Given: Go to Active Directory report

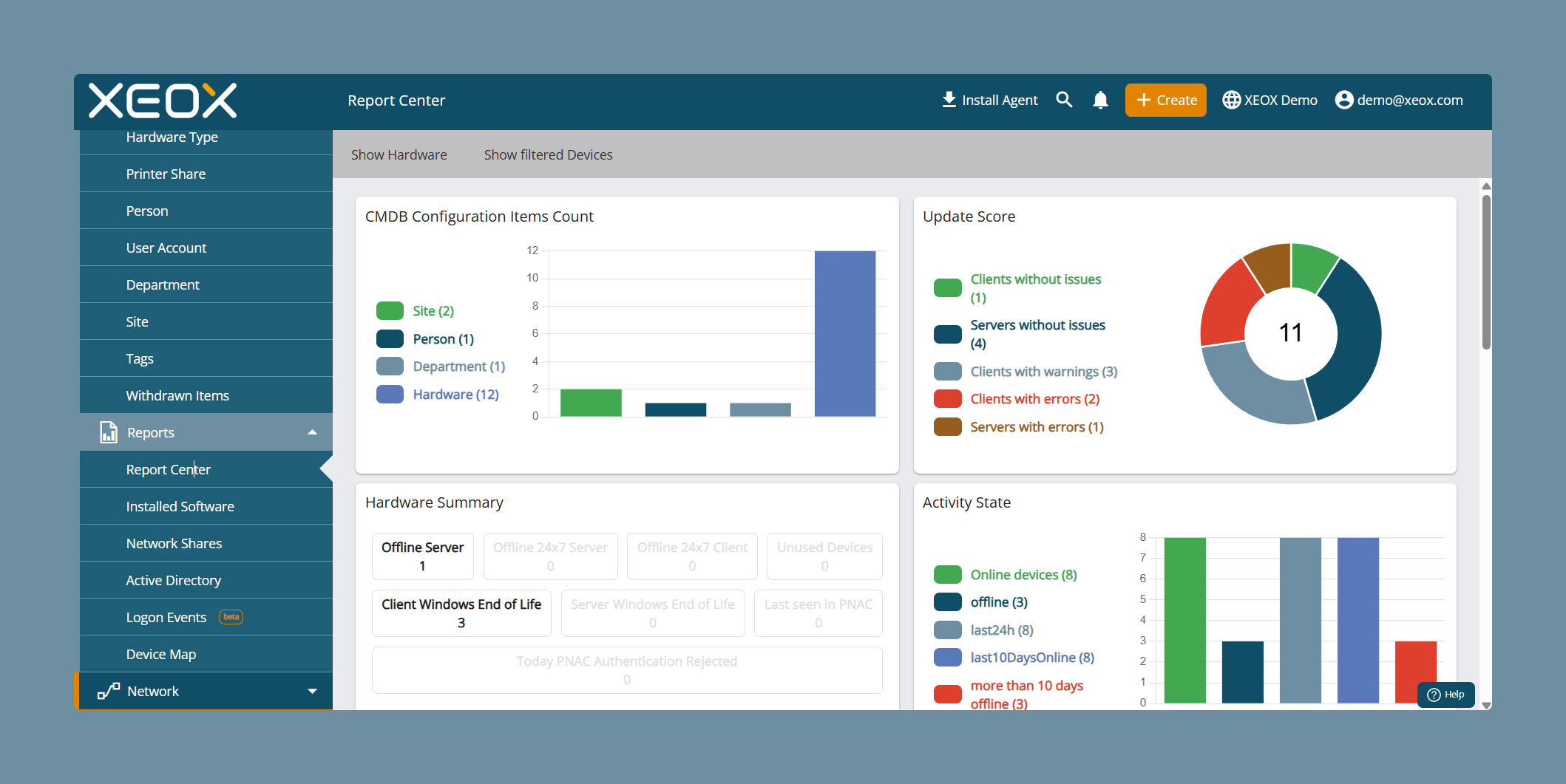Looking at the screenshot, I should [x=206, y=580].
